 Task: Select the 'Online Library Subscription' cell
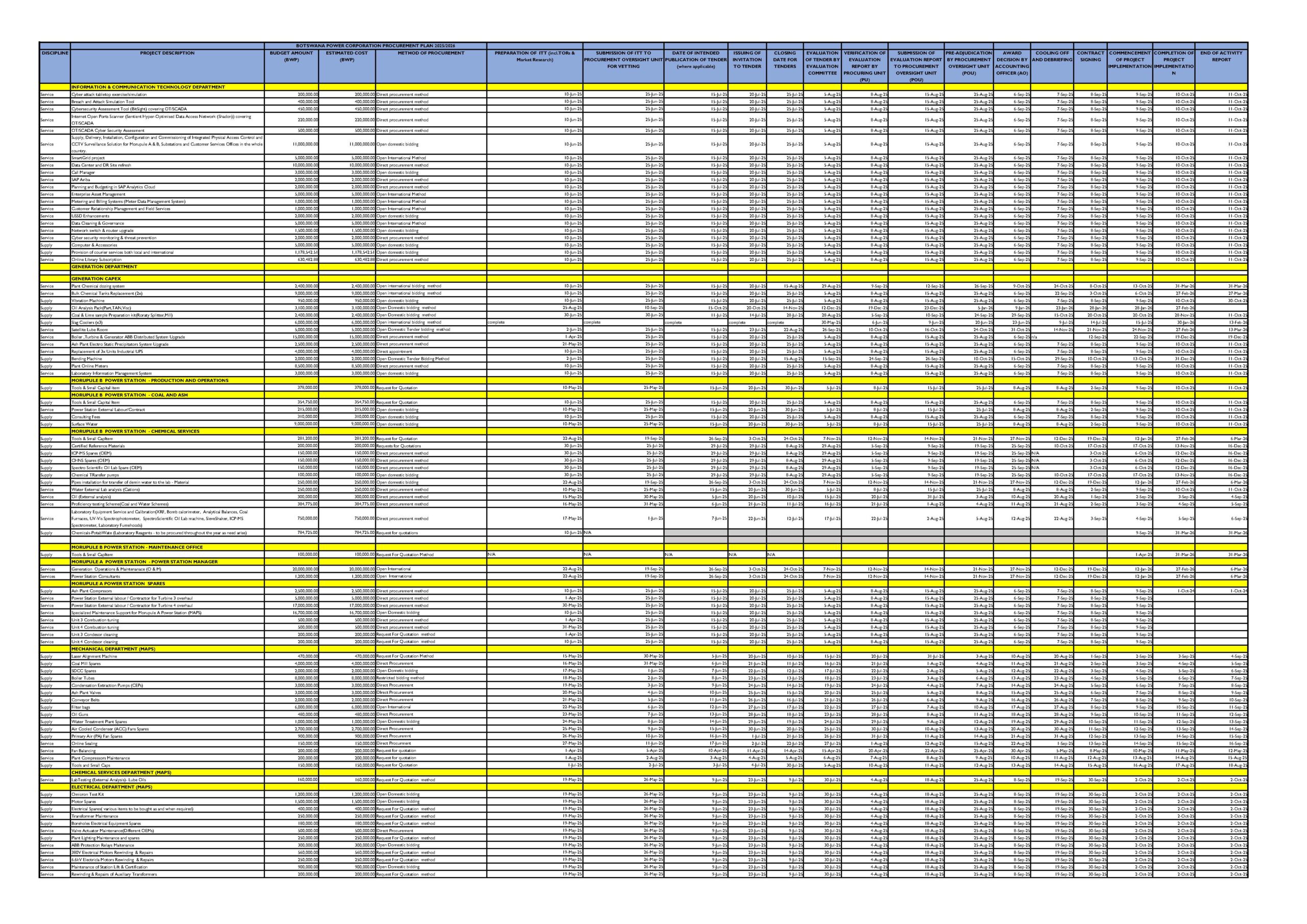tap(167, 260)
